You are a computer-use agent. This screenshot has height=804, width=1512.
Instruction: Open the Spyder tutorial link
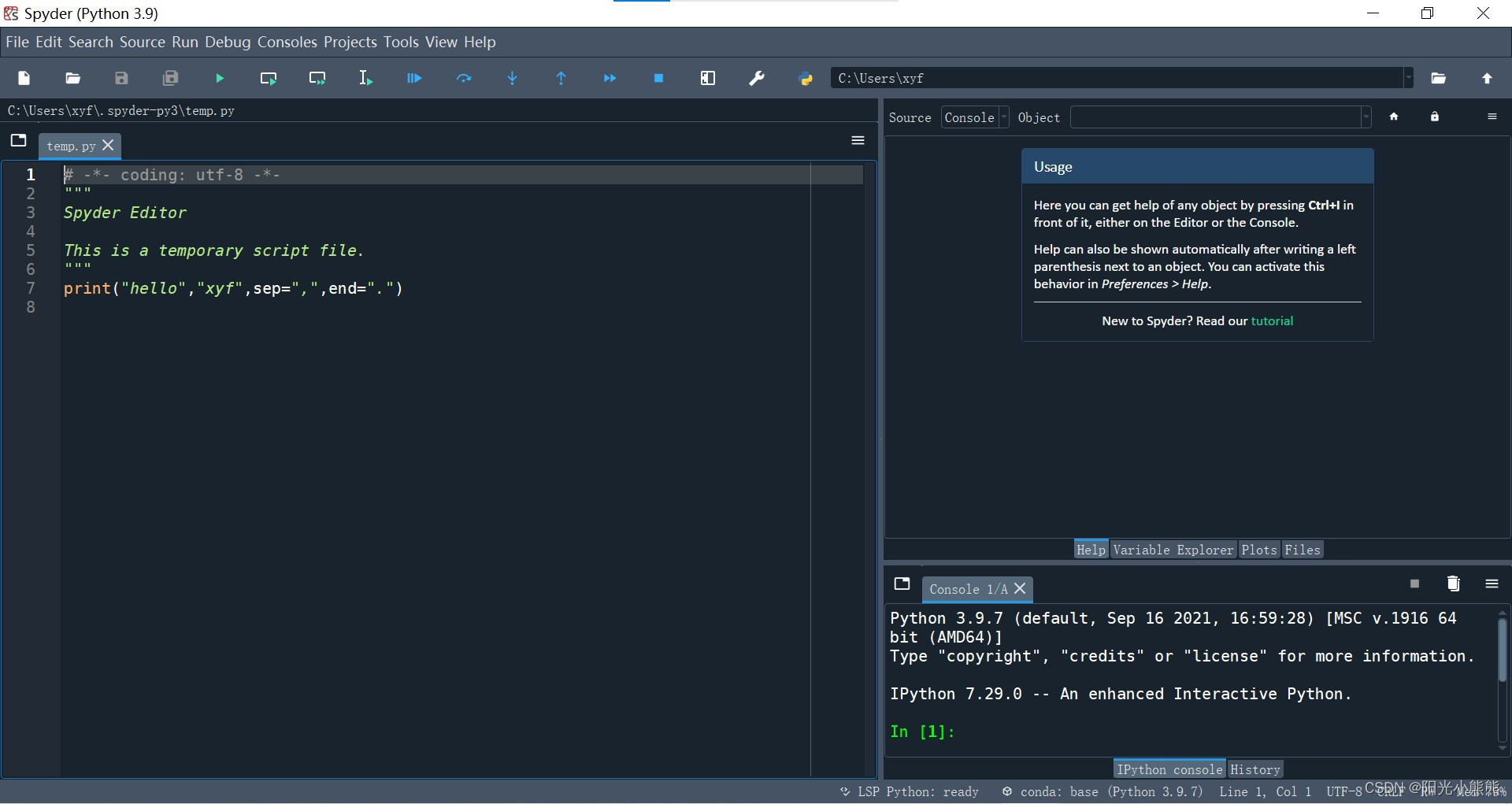tap(1272, 320)
